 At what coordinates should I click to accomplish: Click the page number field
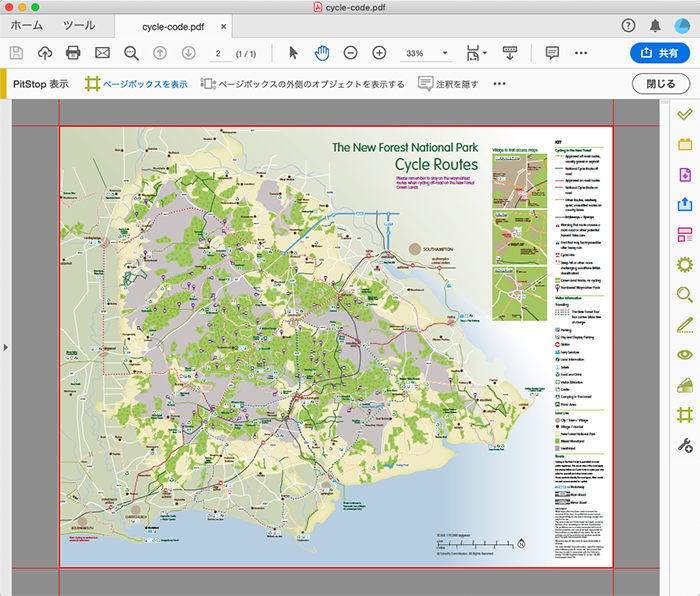(x=220, y=54)
